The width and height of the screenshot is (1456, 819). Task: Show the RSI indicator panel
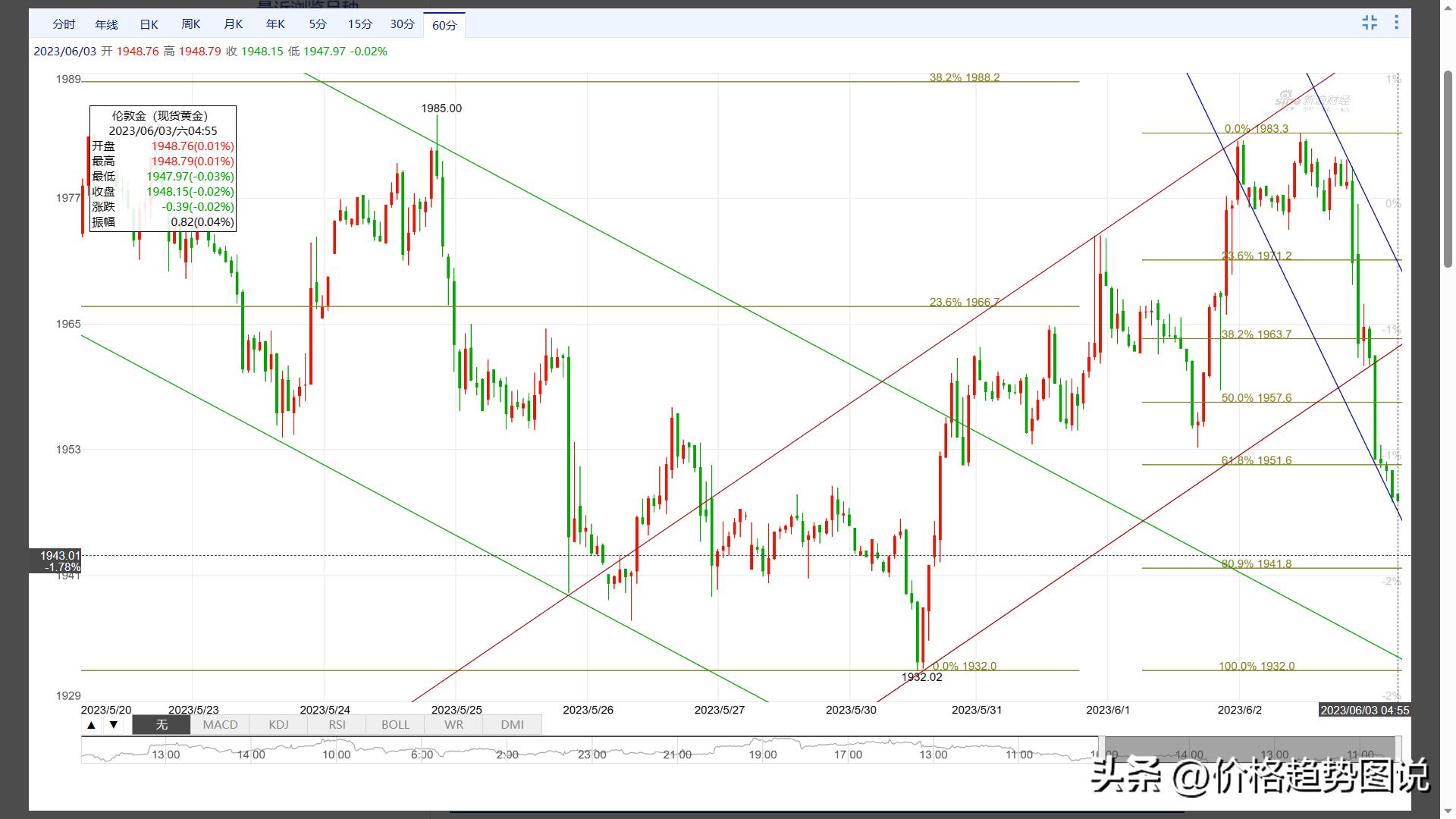coord(337,725)
